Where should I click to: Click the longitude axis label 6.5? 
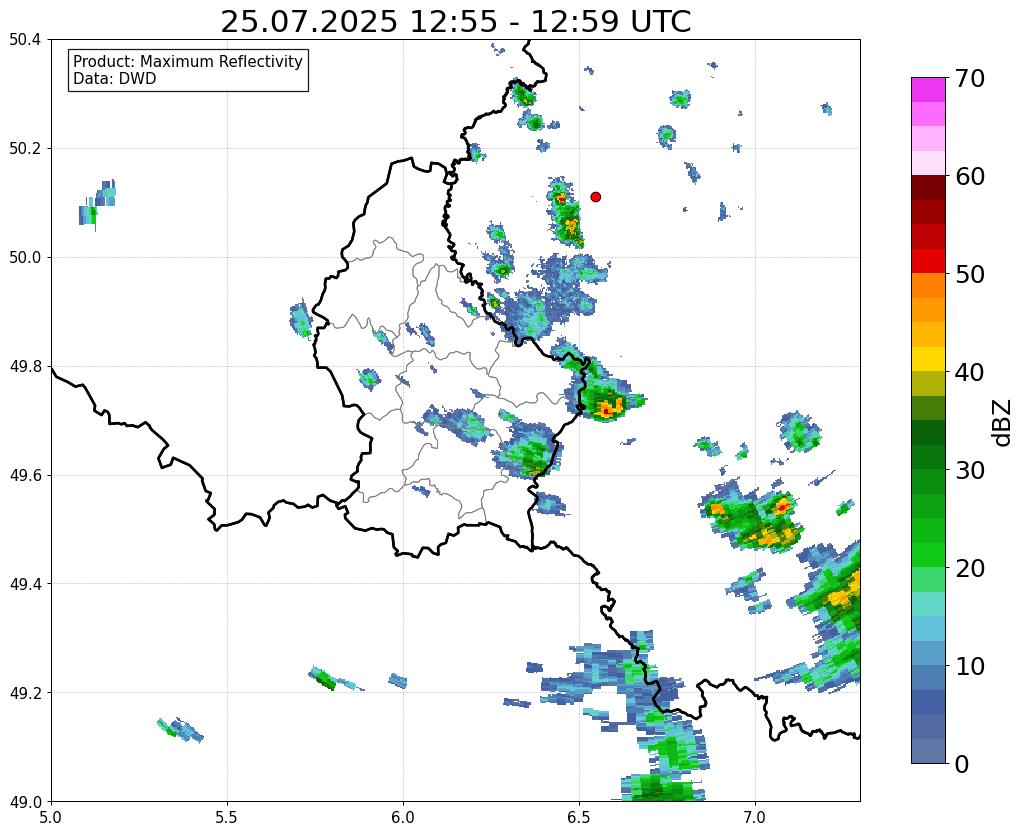tap(579, 817)
